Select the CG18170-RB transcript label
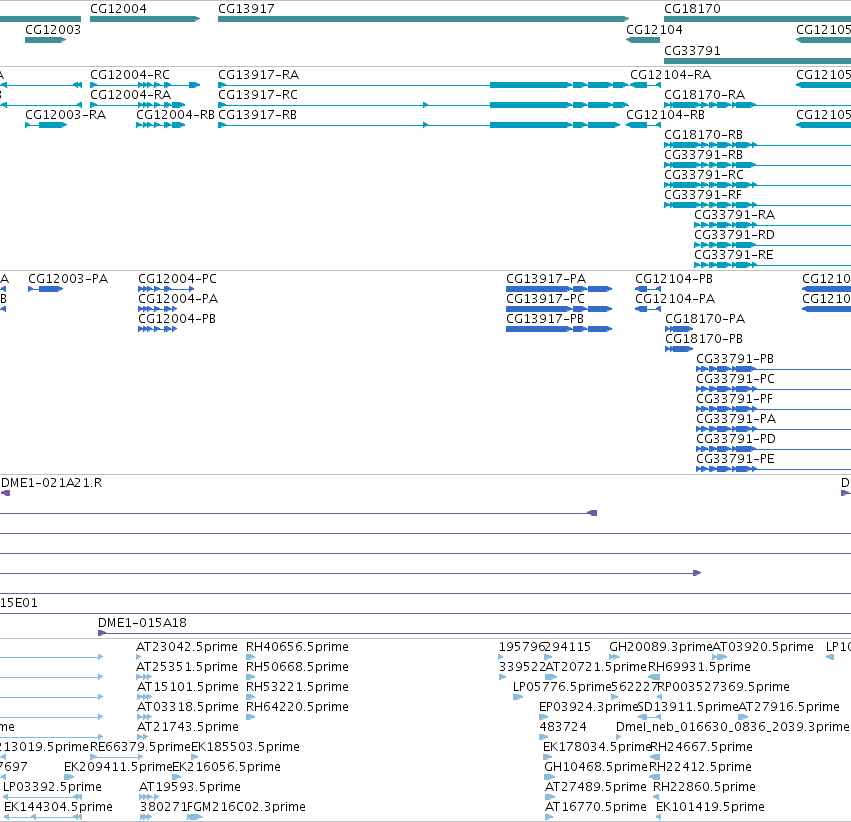This screenshot has height=822, width=851. [703, 134]
